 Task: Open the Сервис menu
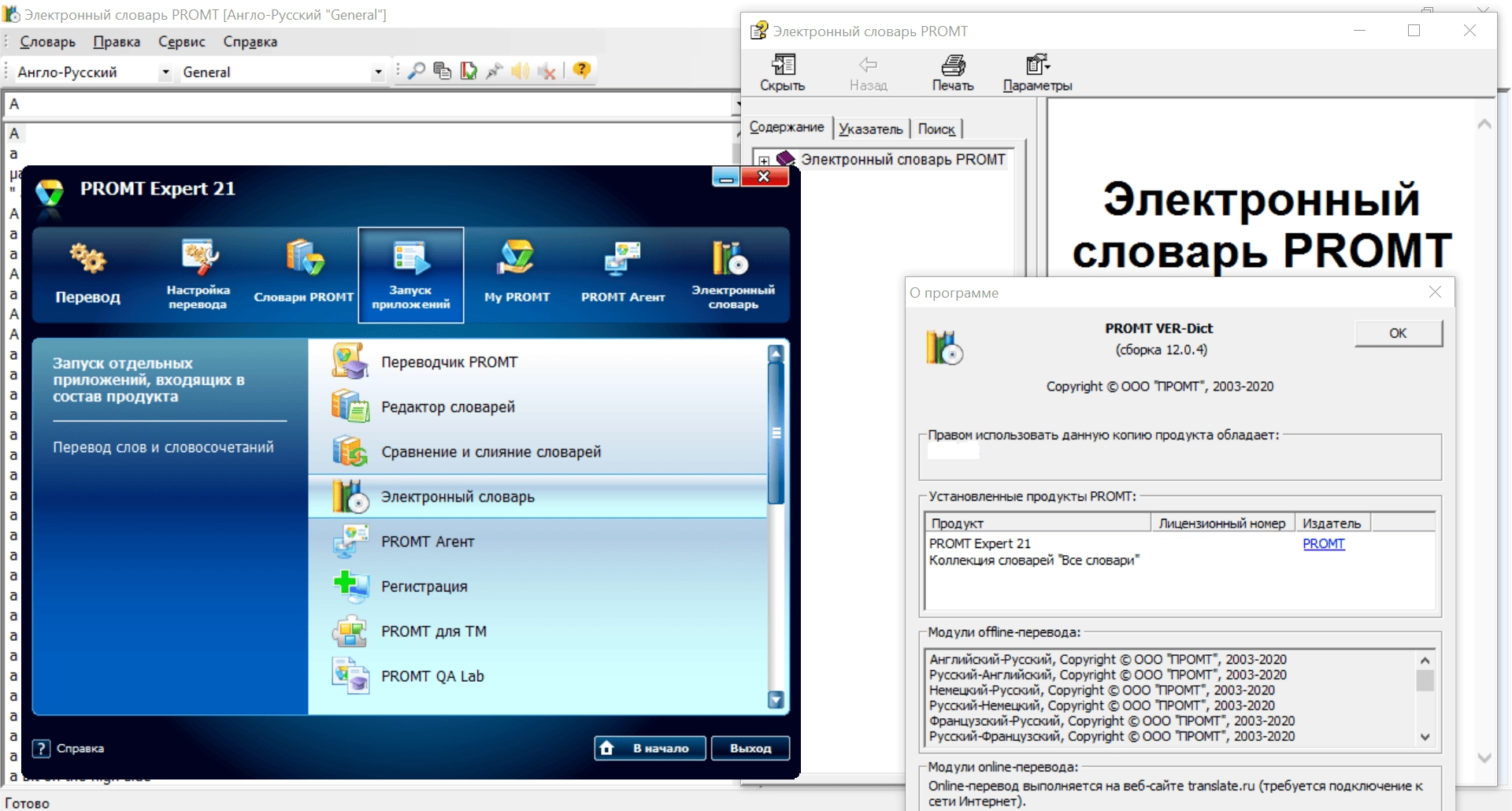[x=181, y=42]
